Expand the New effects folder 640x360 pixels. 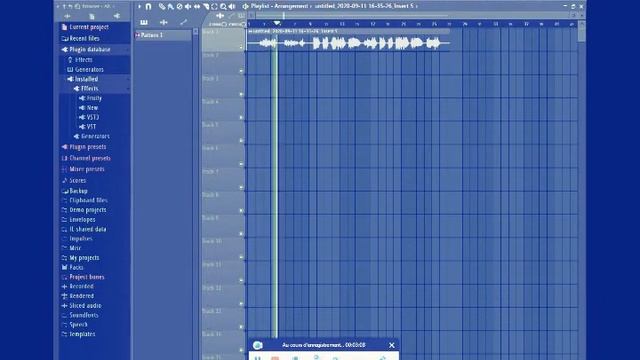[94, 108]
